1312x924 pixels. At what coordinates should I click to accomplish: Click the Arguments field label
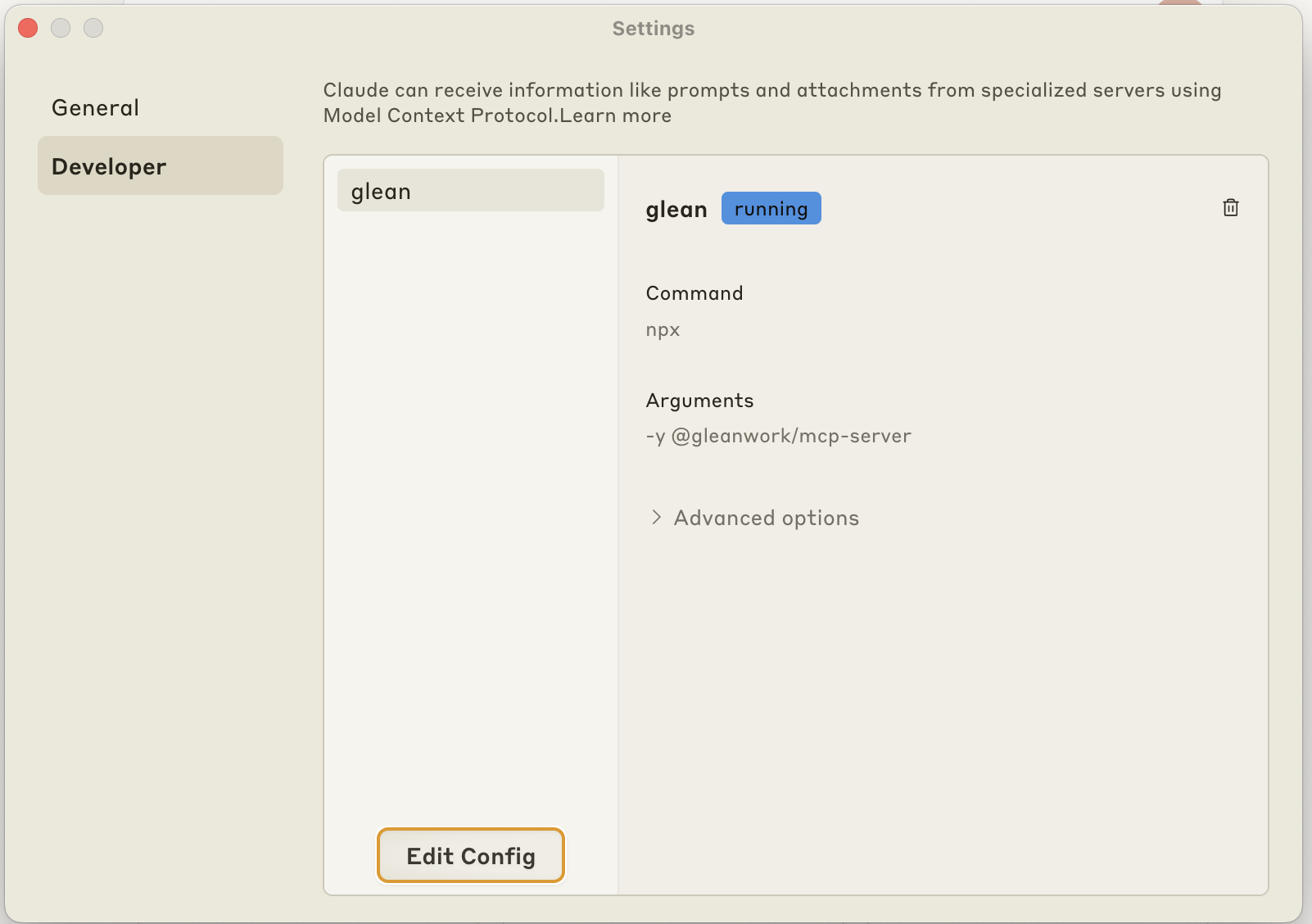point(699,401)
